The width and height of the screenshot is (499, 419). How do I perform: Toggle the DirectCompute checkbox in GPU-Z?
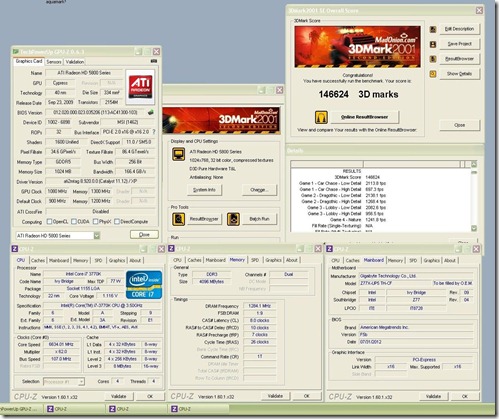pos(117,222)
